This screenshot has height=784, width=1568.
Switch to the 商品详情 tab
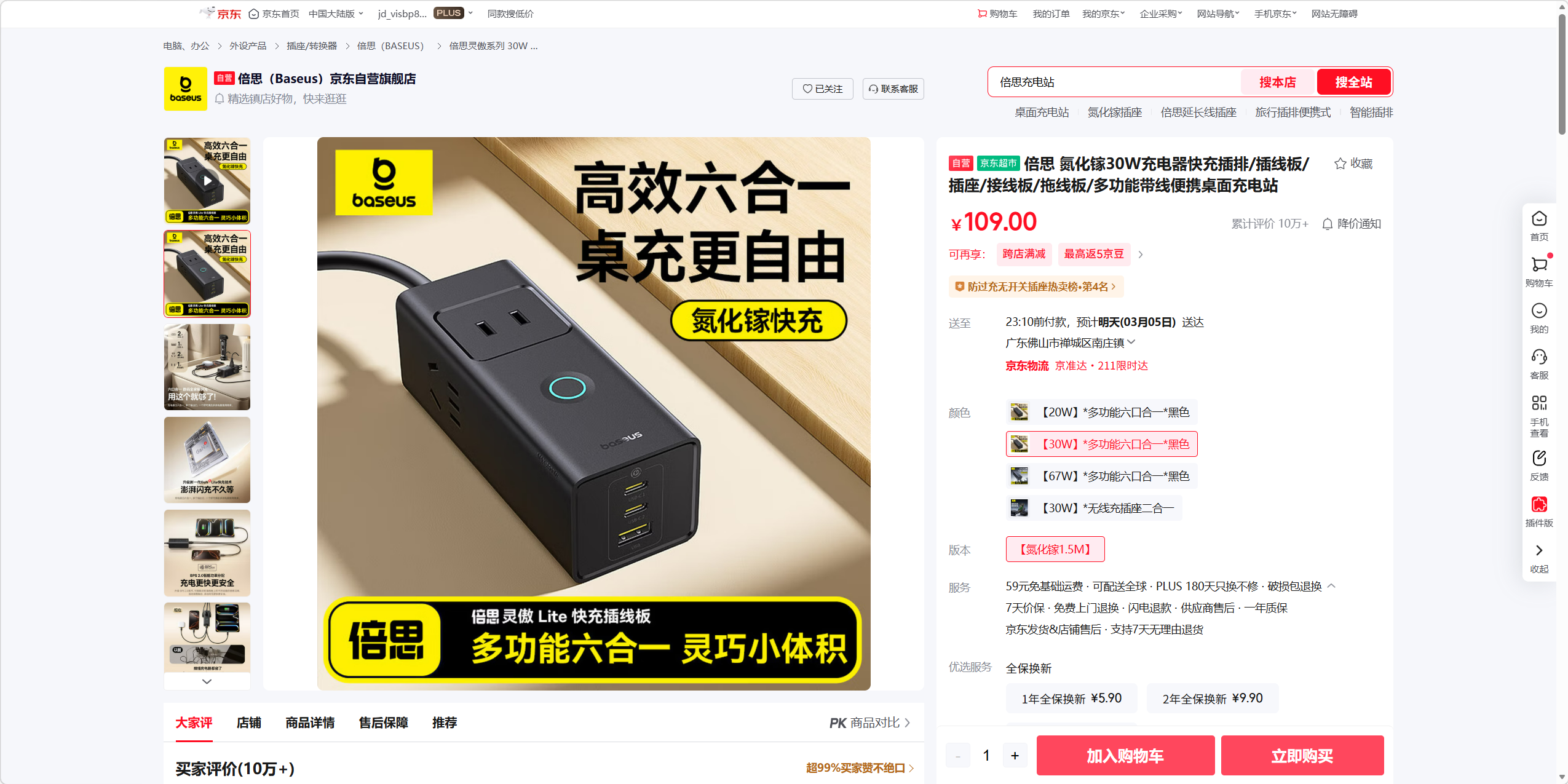tap(310, 723)
